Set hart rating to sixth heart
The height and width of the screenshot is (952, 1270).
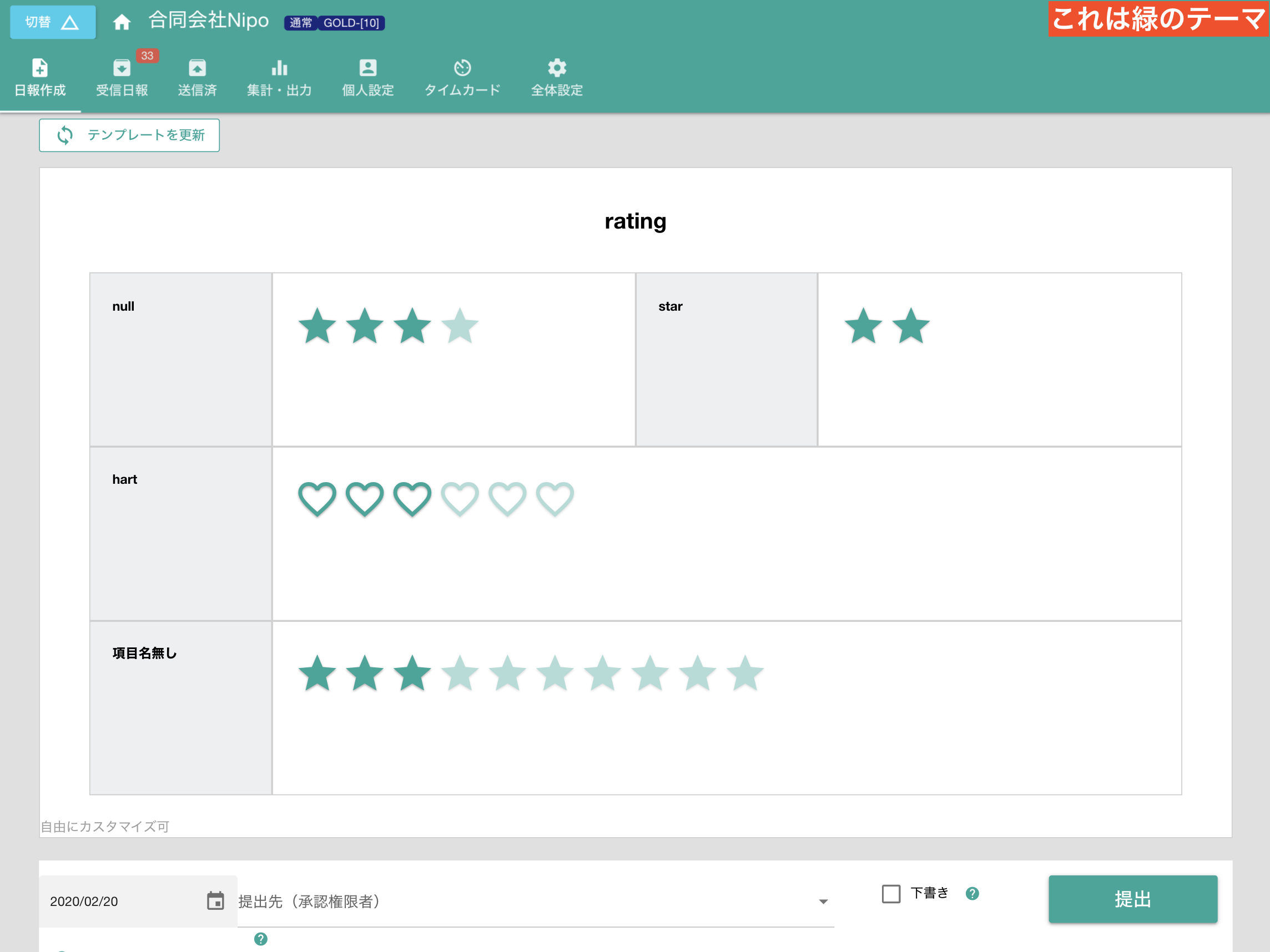click(x=555, y=499)
